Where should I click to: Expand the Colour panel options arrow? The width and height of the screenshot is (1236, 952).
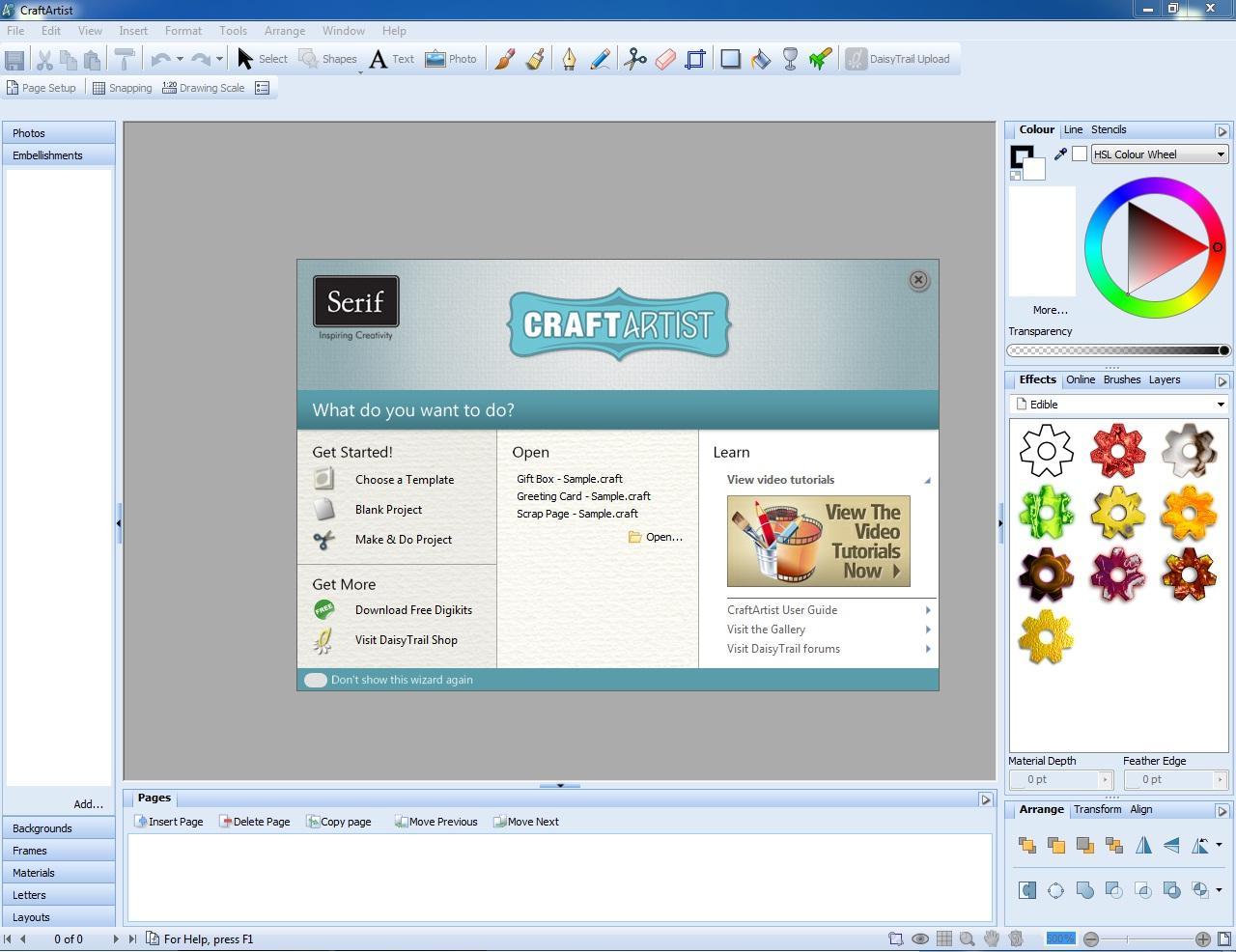coord(1222,130)
